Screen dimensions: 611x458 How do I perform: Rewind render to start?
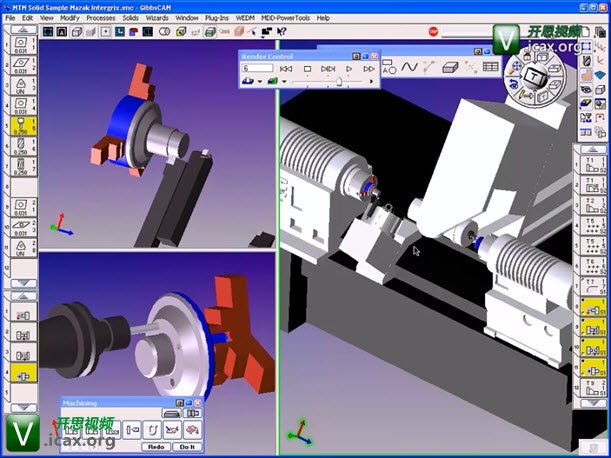pyautogui.click(x=286, y=69)
